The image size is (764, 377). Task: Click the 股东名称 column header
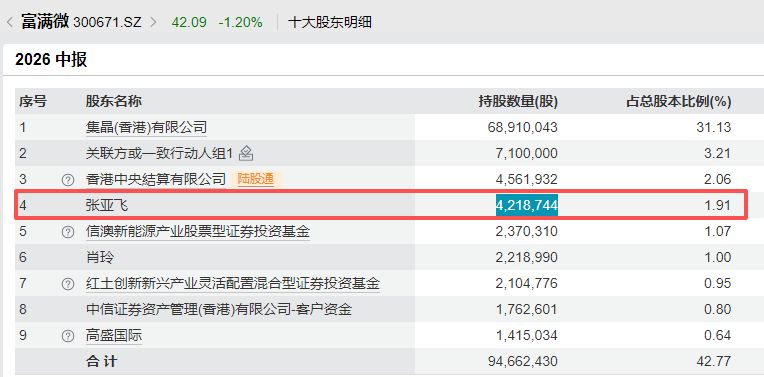tap(114, 102)
